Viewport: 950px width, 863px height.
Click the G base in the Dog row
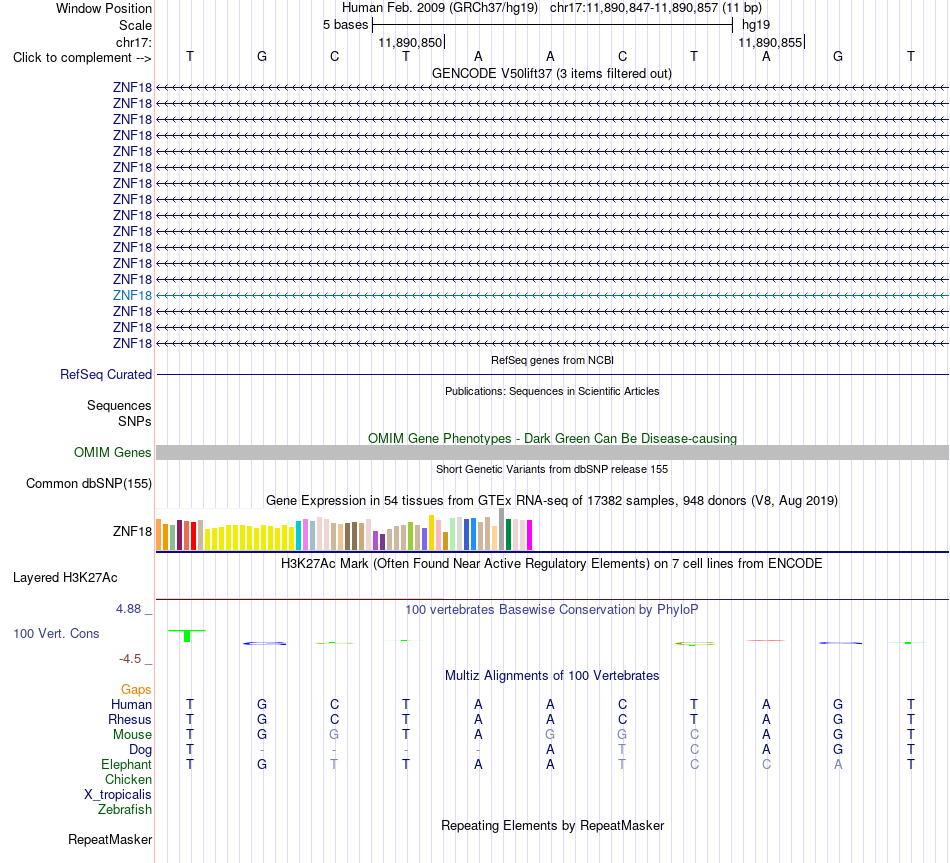click(x=838, y=750)
